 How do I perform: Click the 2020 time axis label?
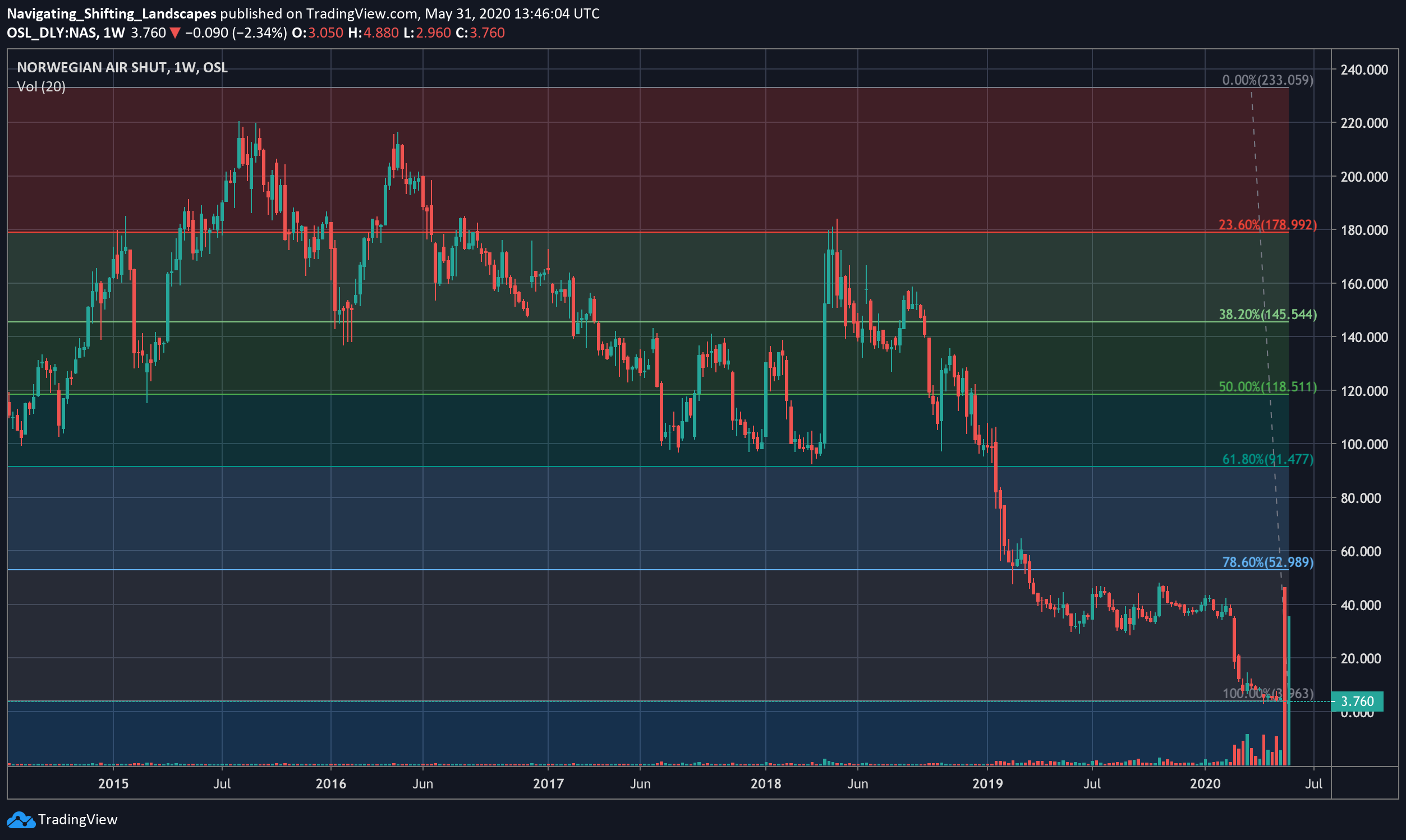pyautogui.click(x=1205, y=783)
